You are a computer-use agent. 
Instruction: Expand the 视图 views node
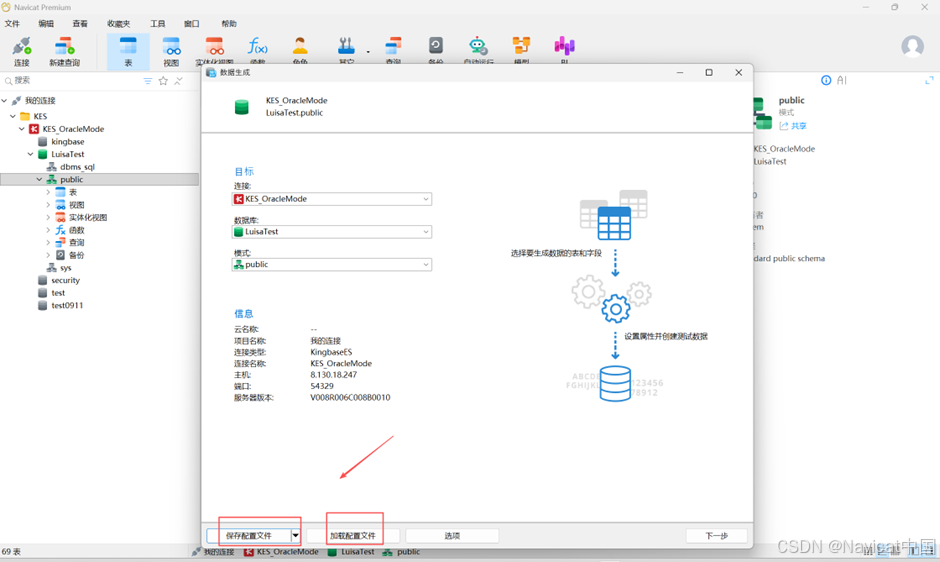(49, 205)
